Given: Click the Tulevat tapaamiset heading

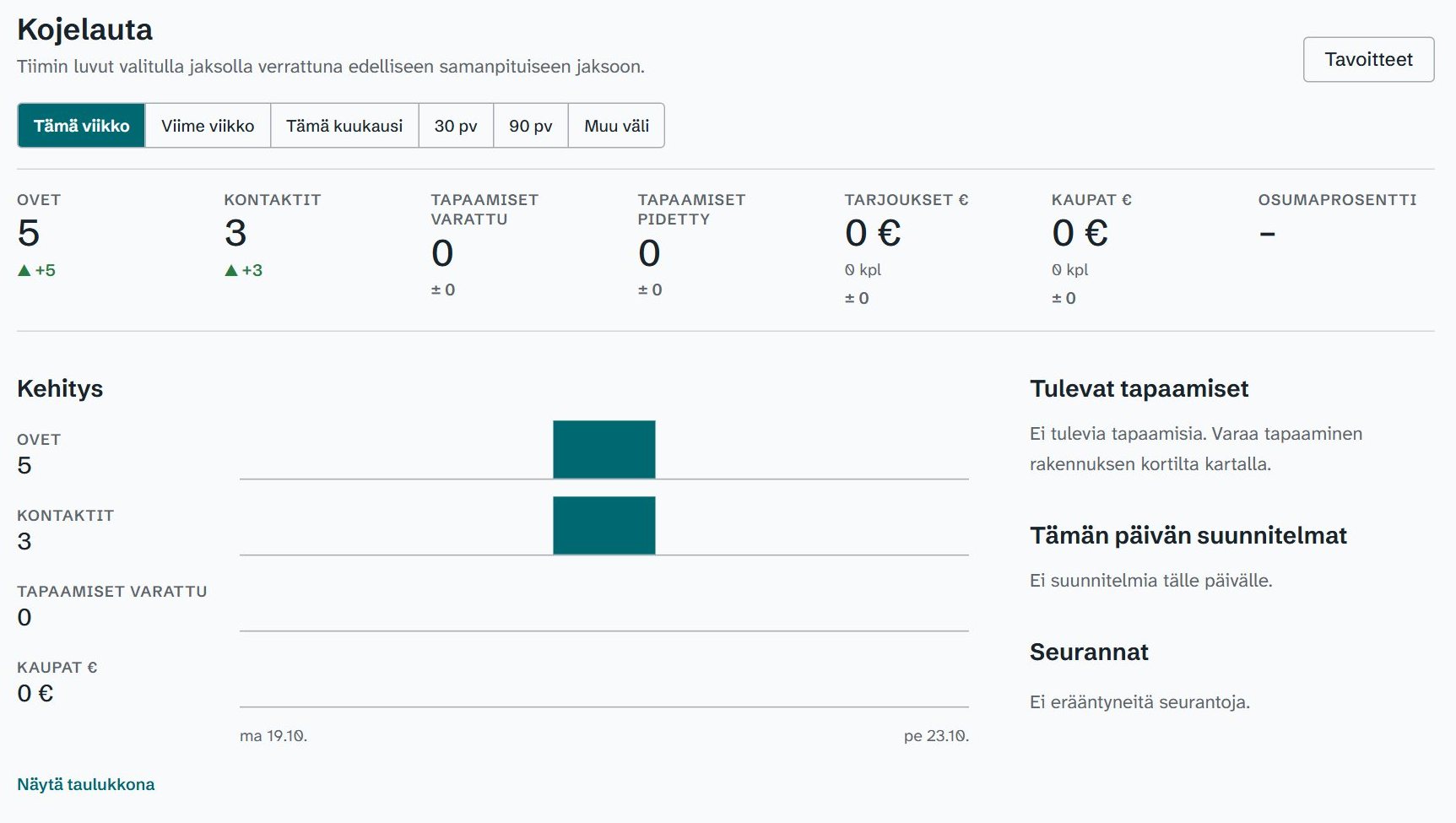Looking at the screenshot, I should (x=1139, y=388).
